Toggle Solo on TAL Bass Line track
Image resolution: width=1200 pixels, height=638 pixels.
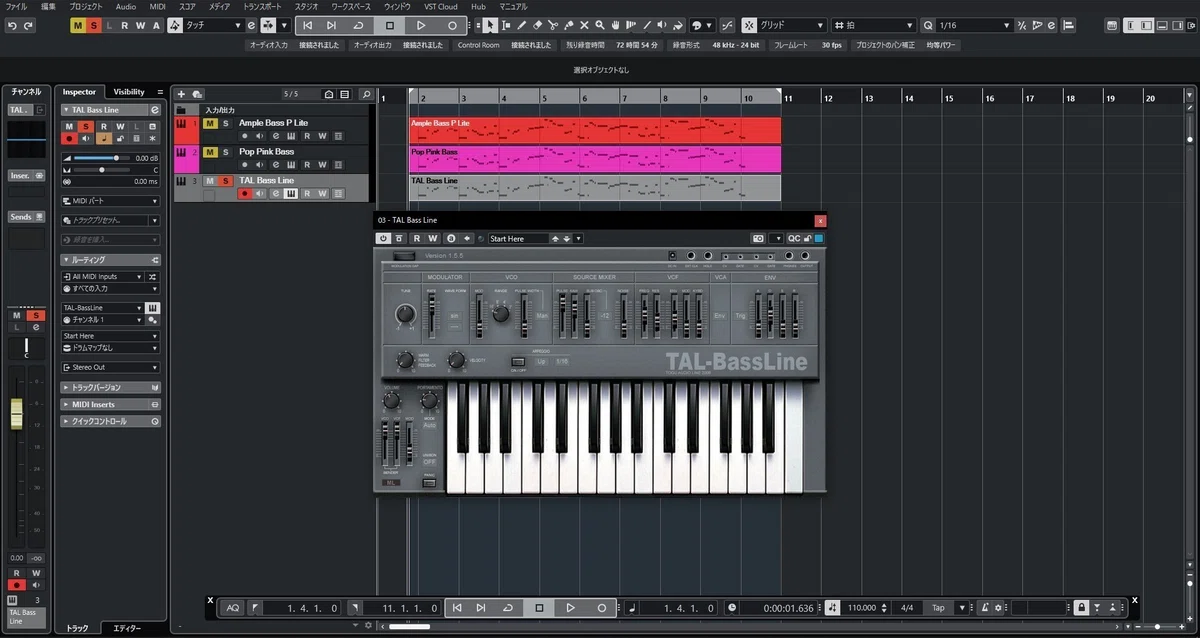(x=226, y=180)
